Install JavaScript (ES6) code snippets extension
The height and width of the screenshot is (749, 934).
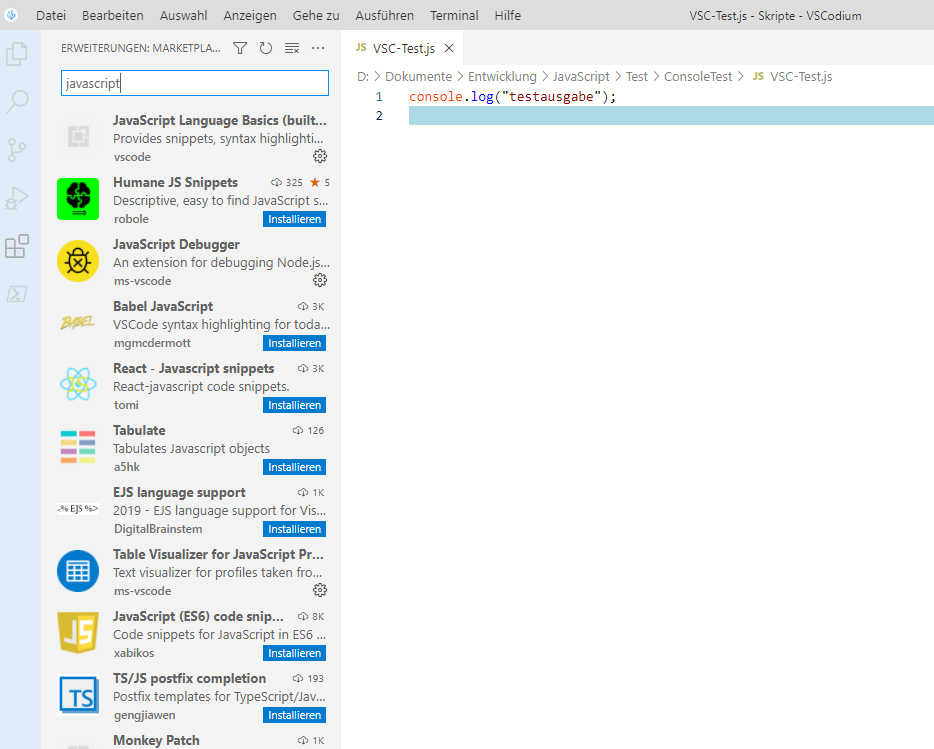coord(294,652)
